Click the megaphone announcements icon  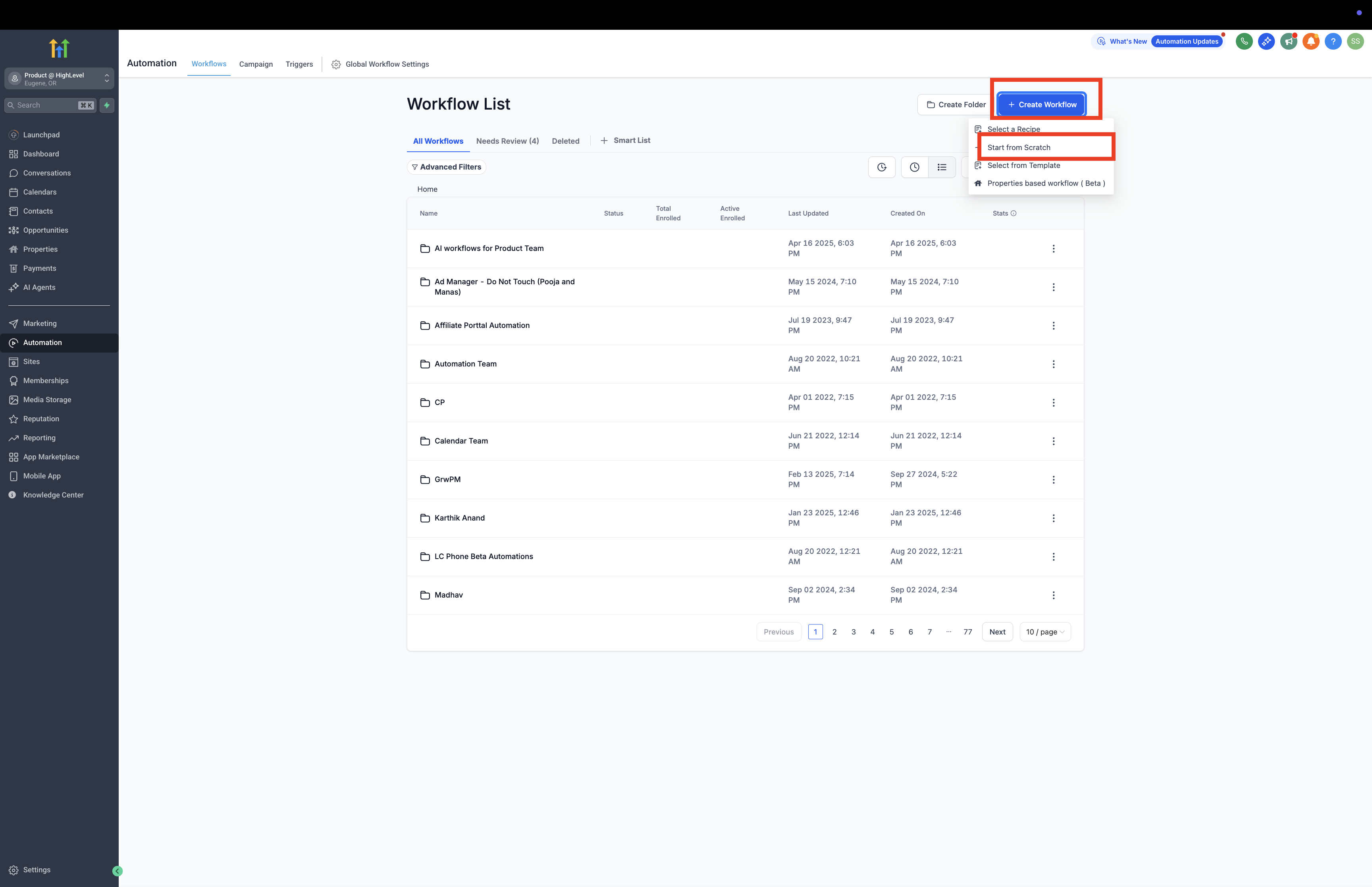point(1288,41)
